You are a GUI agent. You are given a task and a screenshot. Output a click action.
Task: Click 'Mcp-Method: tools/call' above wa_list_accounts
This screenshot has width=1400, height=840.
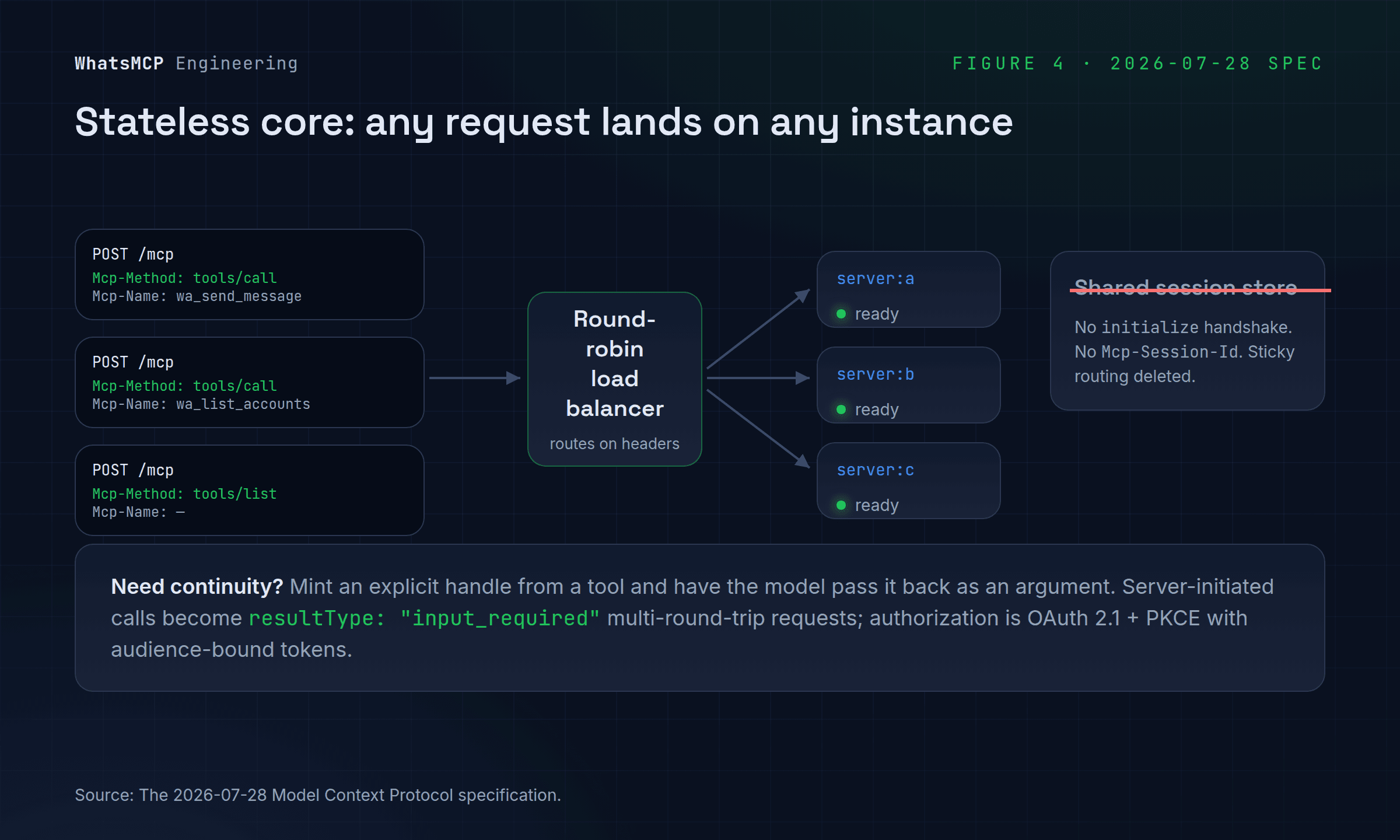[184, 386]
